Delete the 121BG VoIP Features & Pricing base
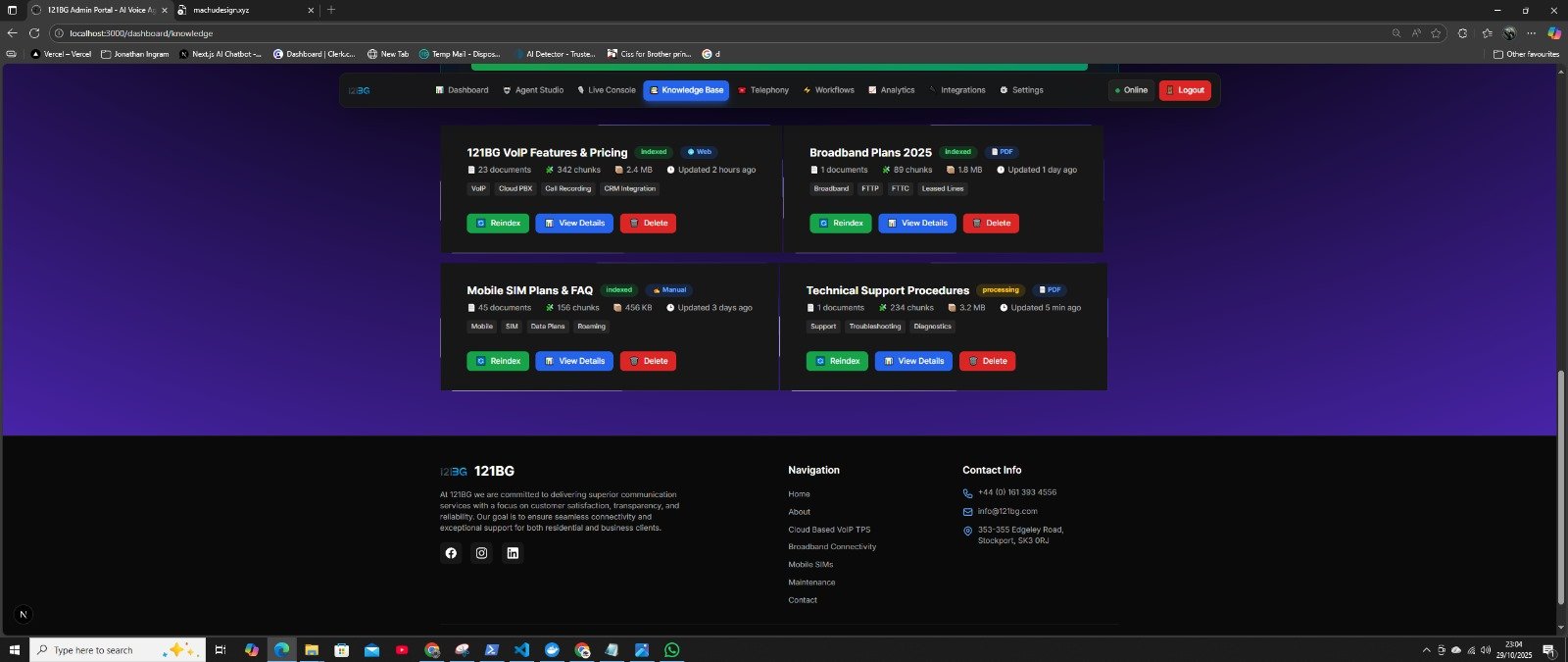Screen dimensions: 1568x662 click(648, 224)
